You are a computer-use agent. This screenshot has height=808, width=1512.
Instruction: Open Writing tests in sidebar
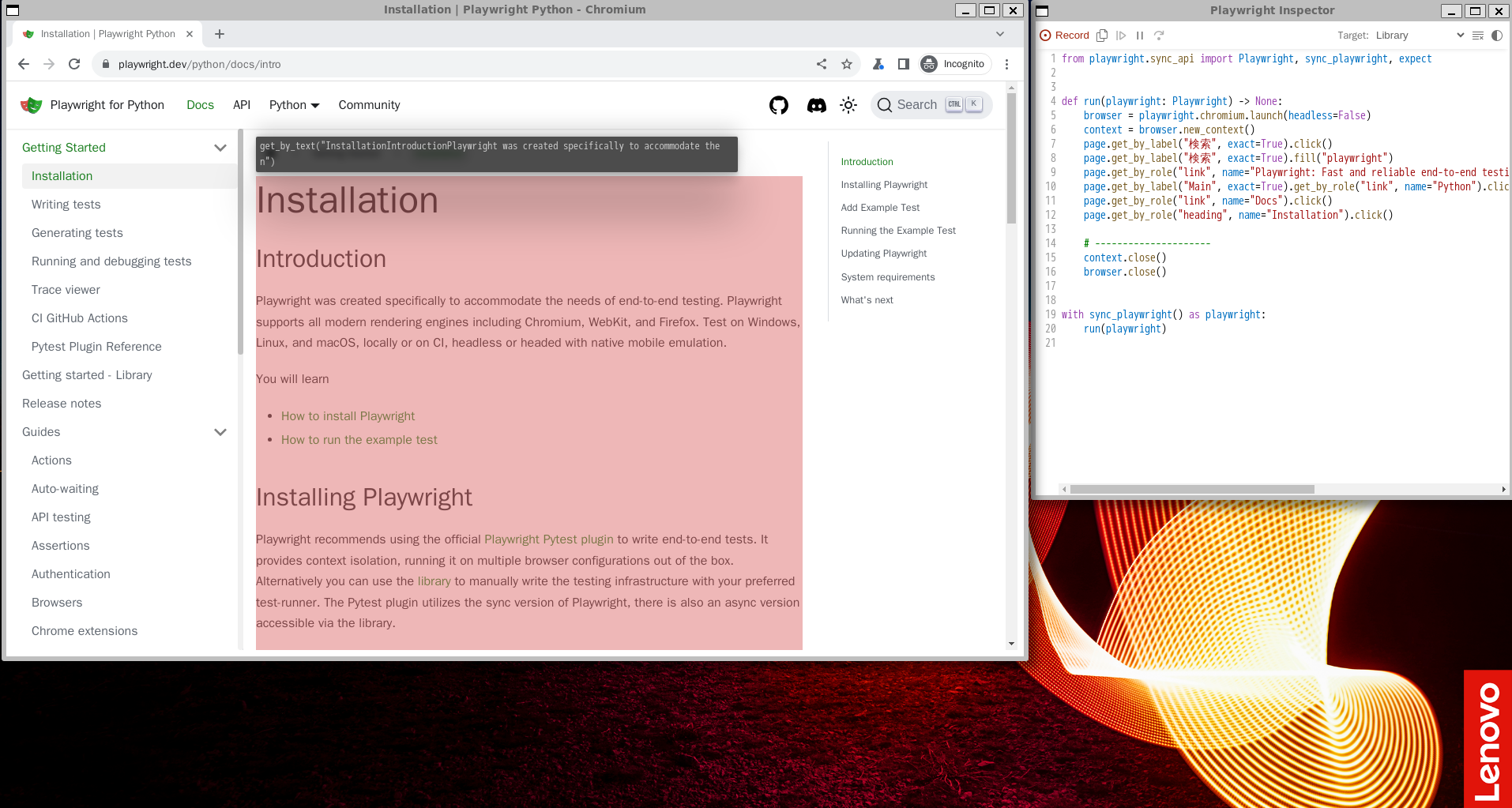coord(130,205)
